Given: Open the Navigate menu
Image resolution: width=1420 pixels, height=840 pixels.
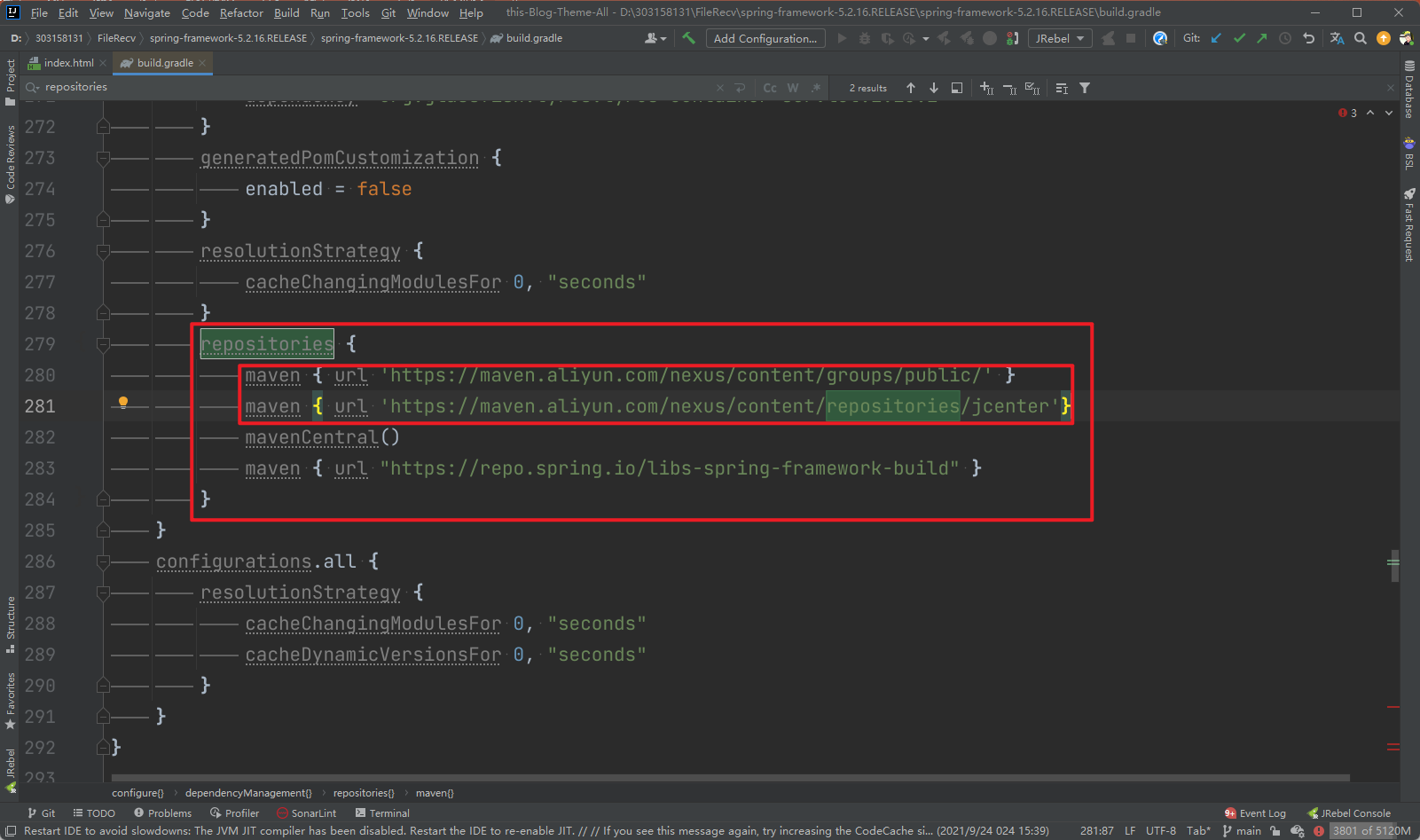Looking at the screenshot, I should [147, 12].
